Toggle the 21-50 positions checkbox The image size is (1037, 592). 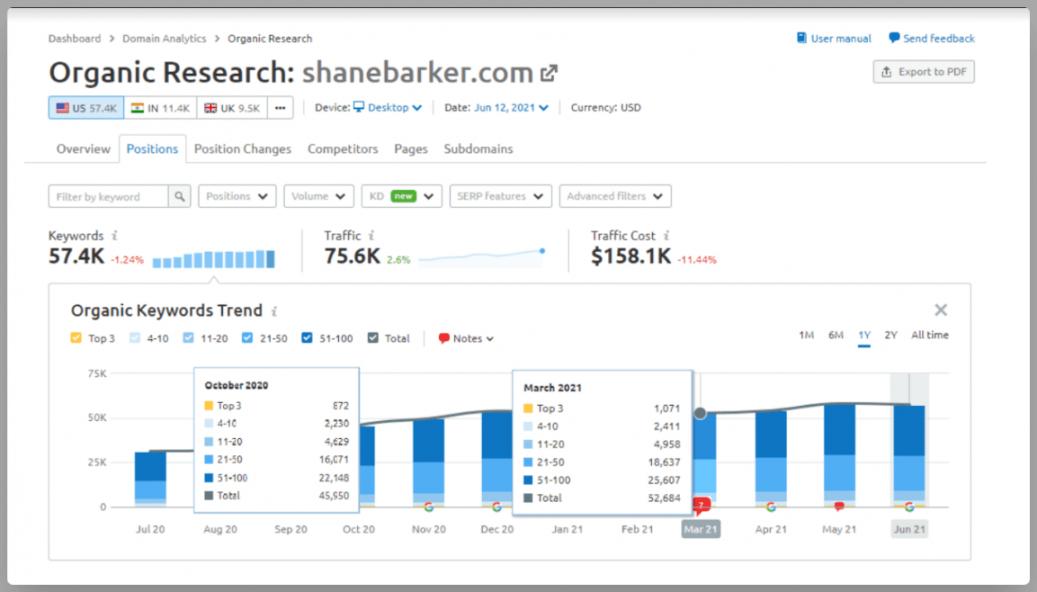[247, 338]
